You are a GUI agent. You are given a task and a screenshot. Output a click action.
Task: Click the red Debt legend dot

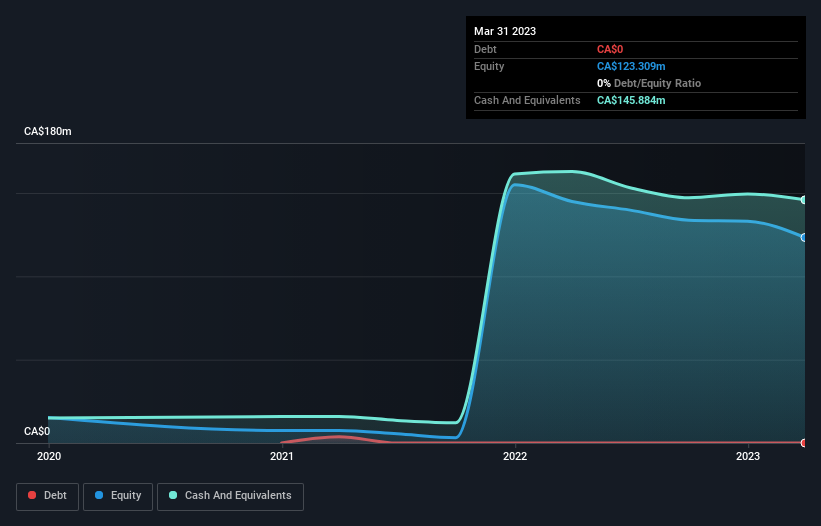[32, 495]
